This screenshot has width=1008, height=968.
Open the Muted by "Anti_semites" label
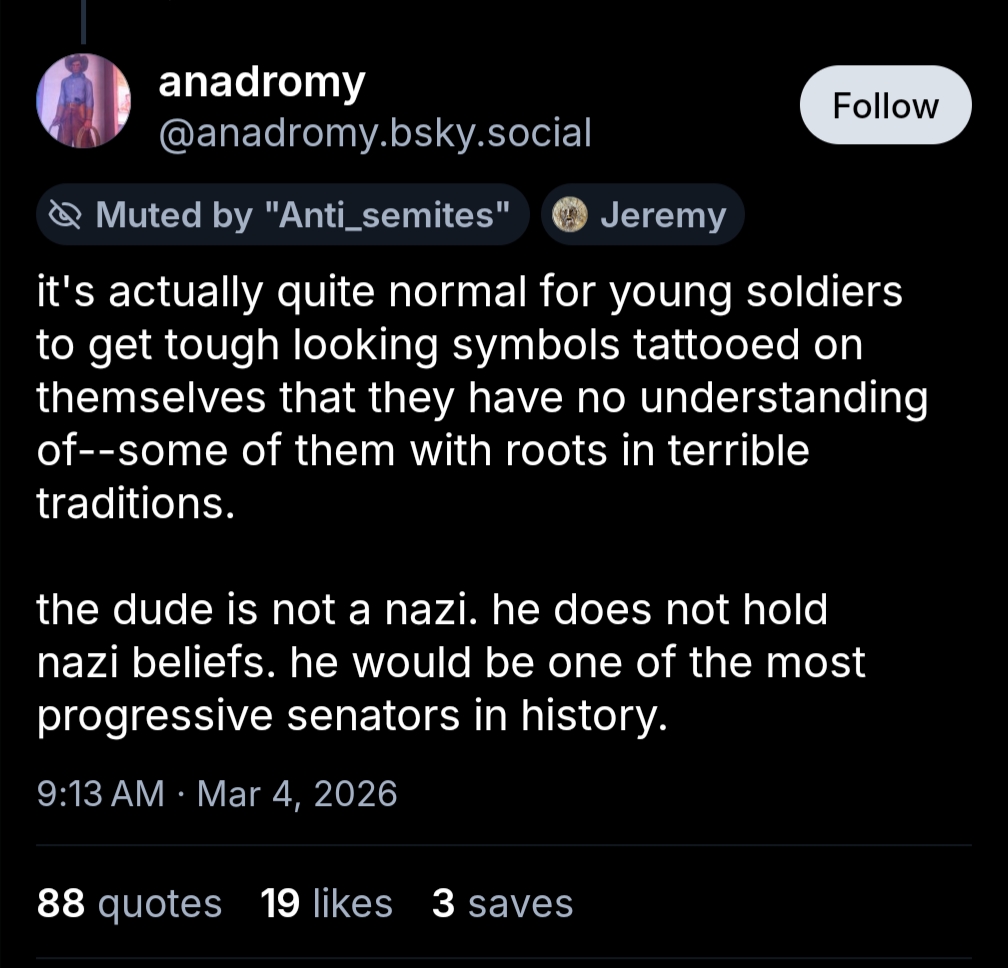[282, 215]
